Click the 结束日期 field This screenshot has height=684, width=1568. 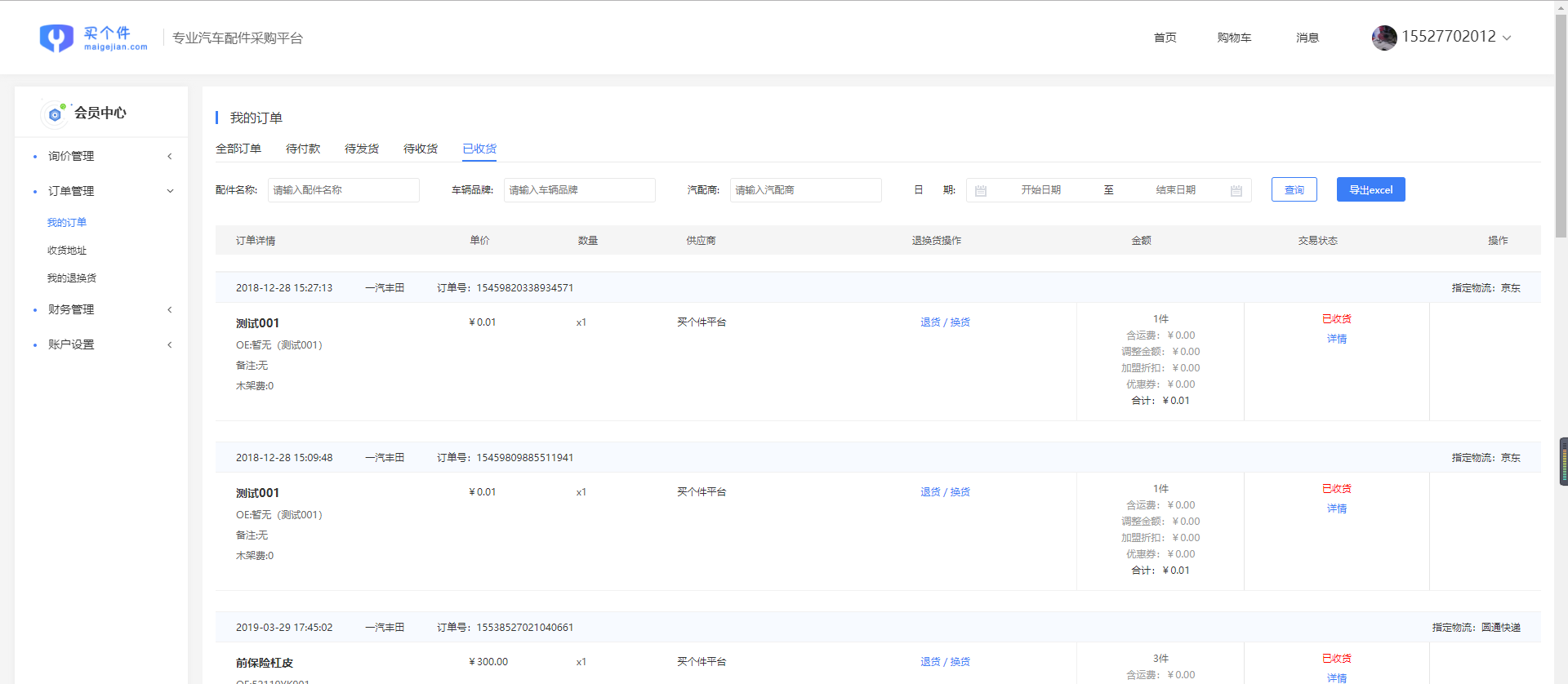click(1175, 190)
